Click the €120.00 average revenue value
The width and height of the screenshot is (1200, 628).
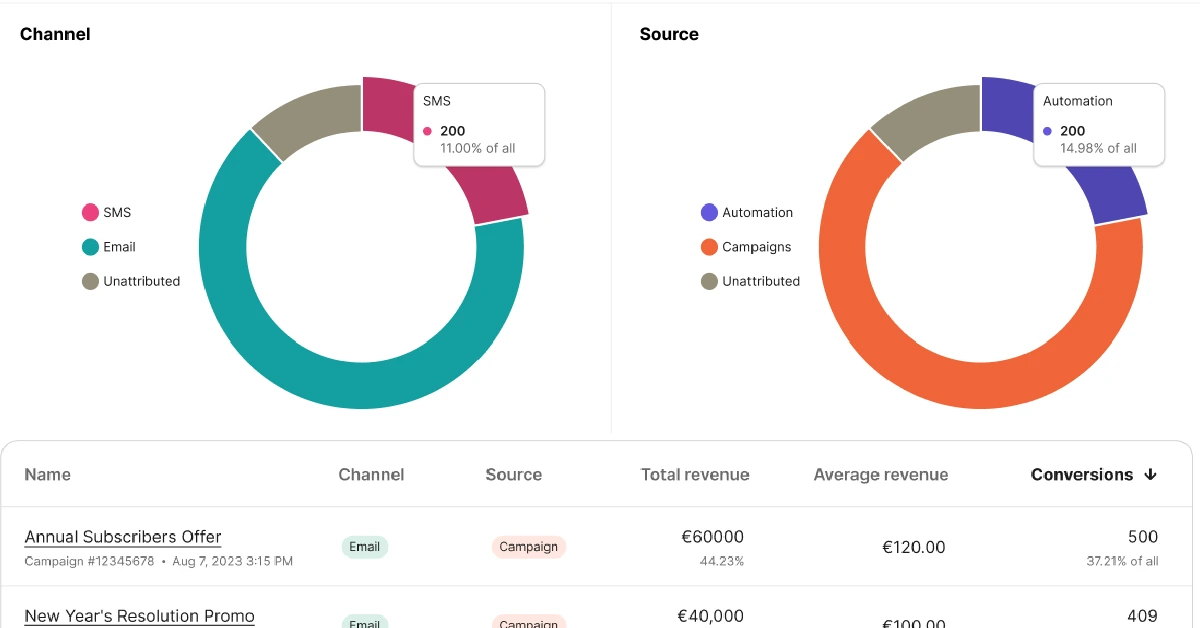tap(913, 547)
